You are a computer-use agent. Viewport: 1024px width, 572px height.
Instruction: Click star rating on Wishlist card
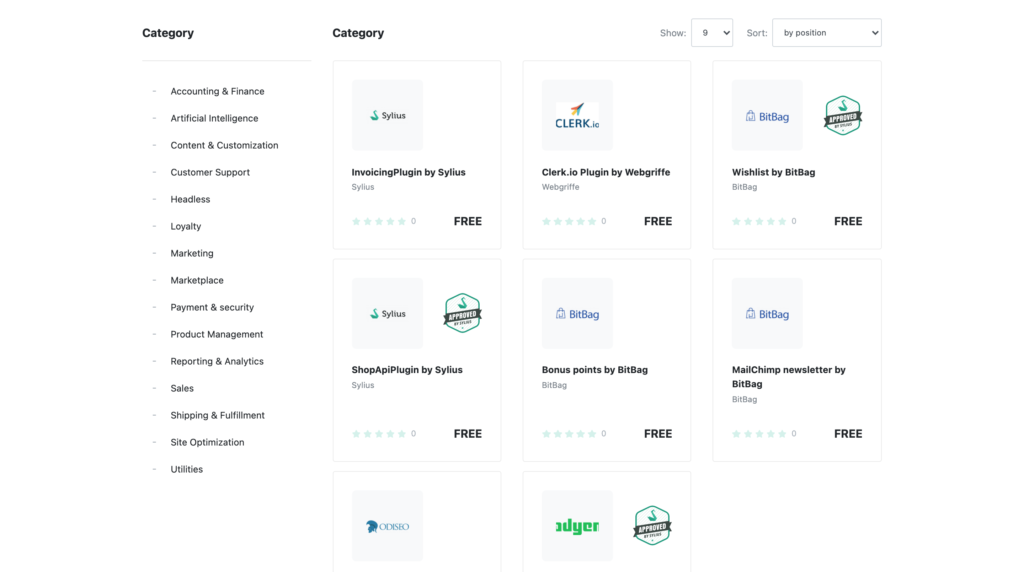[759, 221]
